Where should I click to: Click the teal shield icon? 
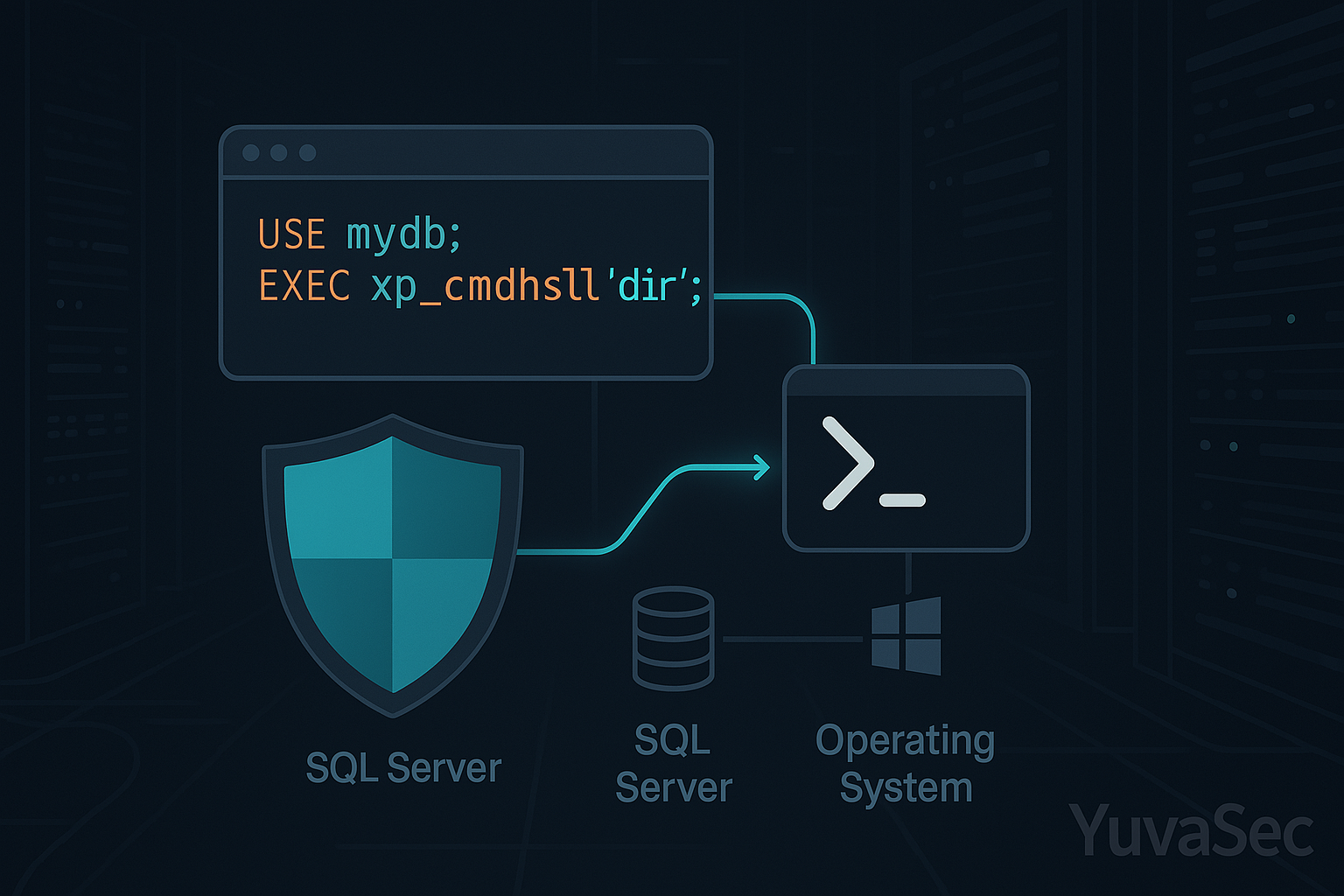click(x=393, y=566)
